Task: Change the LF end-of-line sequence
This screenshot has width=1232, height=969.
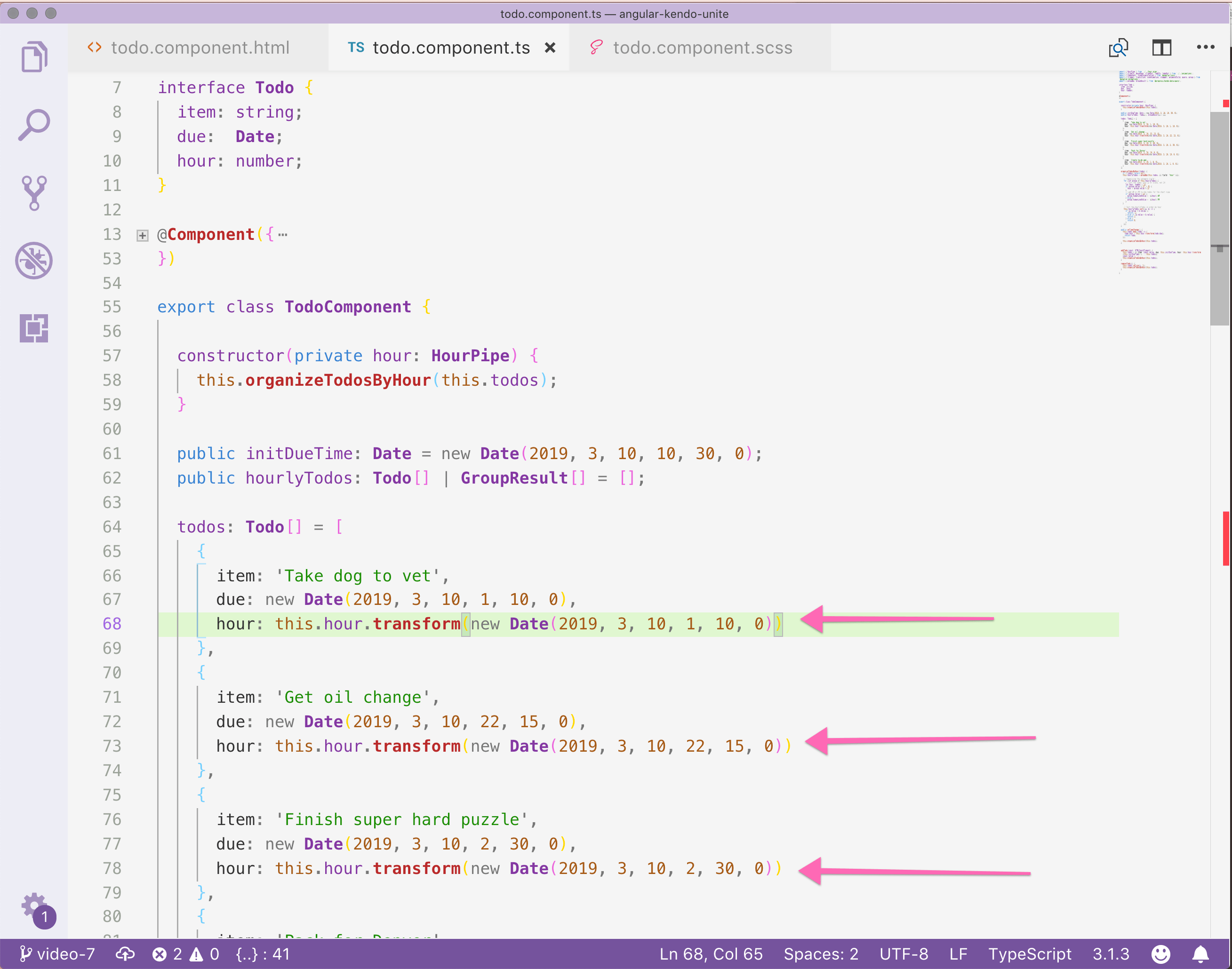Action: 958,954
